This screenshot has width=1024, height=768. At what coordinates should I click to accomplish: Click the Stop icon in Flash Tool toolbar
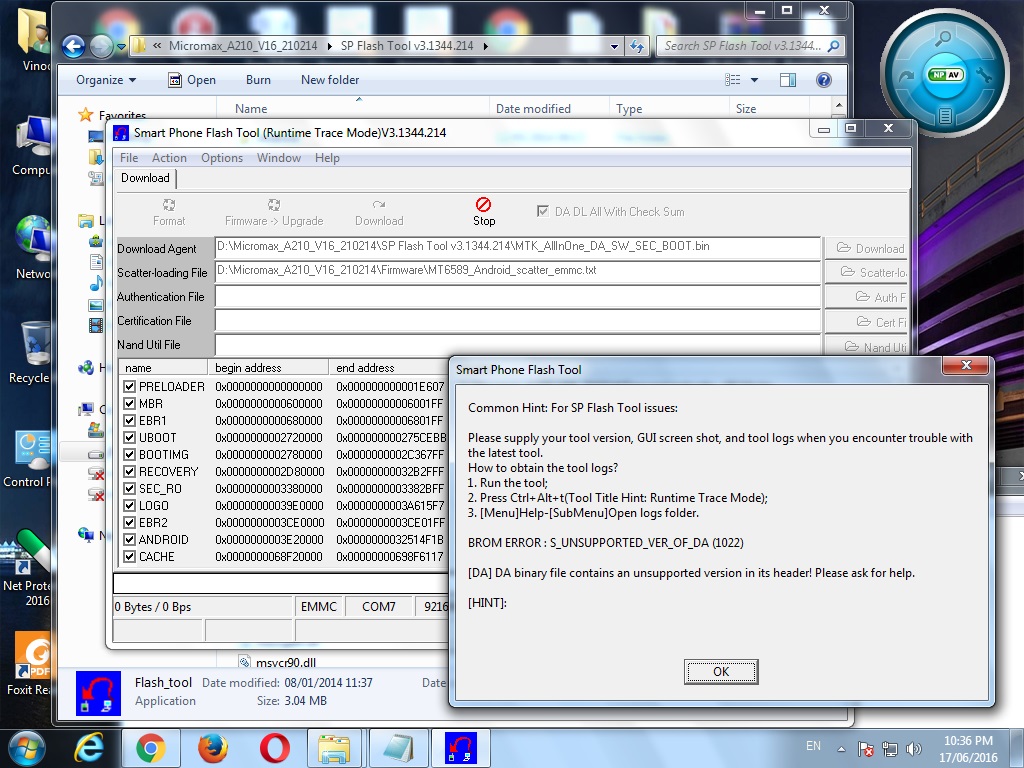[x=484, y=212]
